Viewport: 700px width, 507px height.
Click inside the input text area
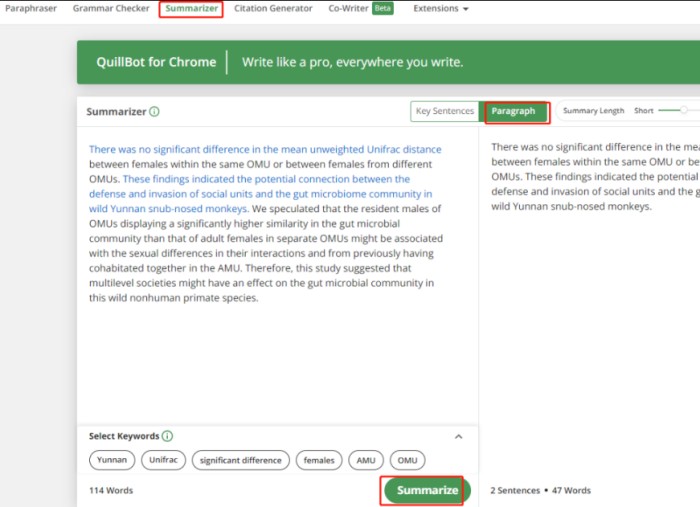(277, 274)
